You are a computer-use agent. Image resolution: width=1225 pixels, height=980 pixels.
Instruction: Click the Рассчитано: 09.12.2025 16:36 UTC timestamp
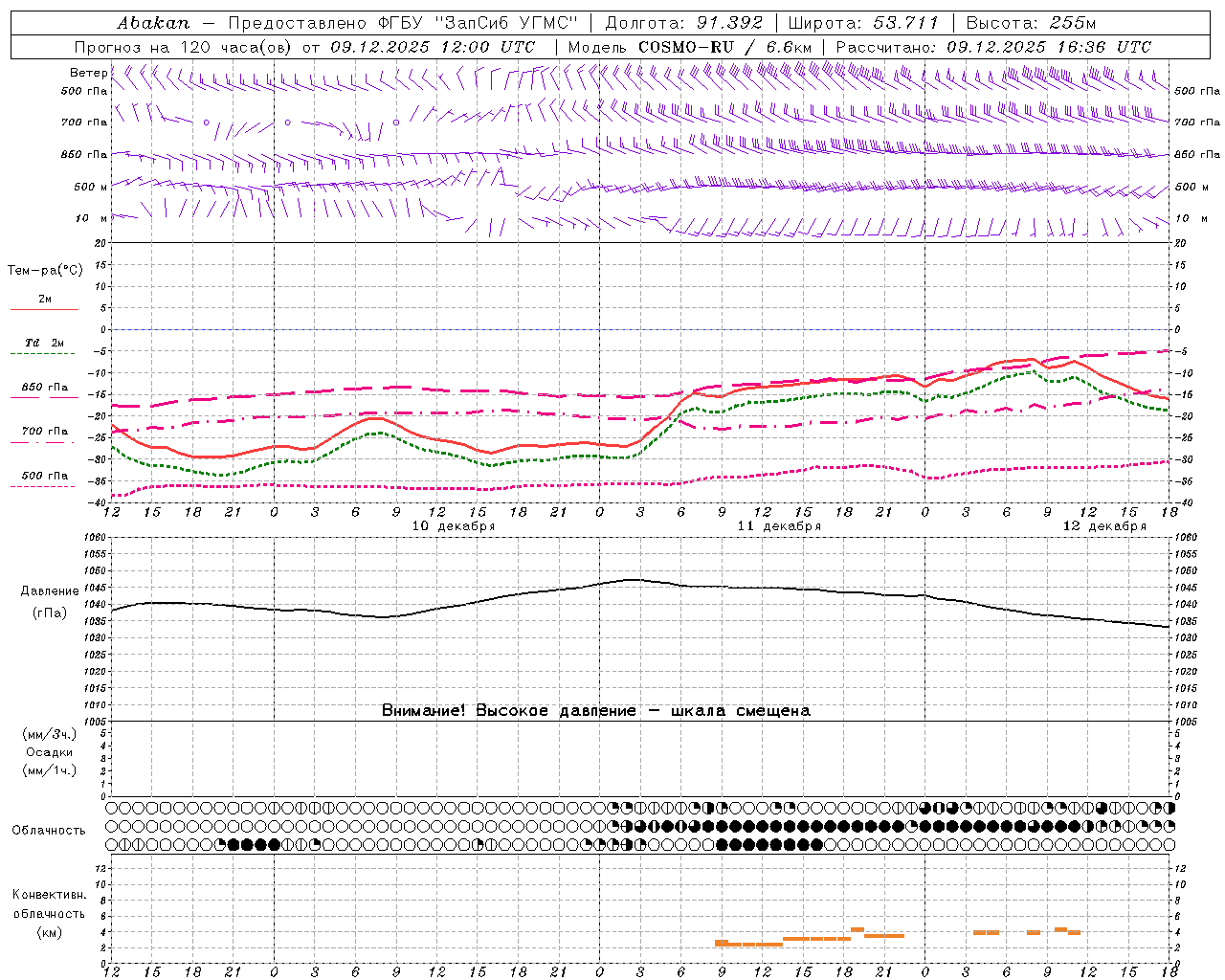[993, 47]
